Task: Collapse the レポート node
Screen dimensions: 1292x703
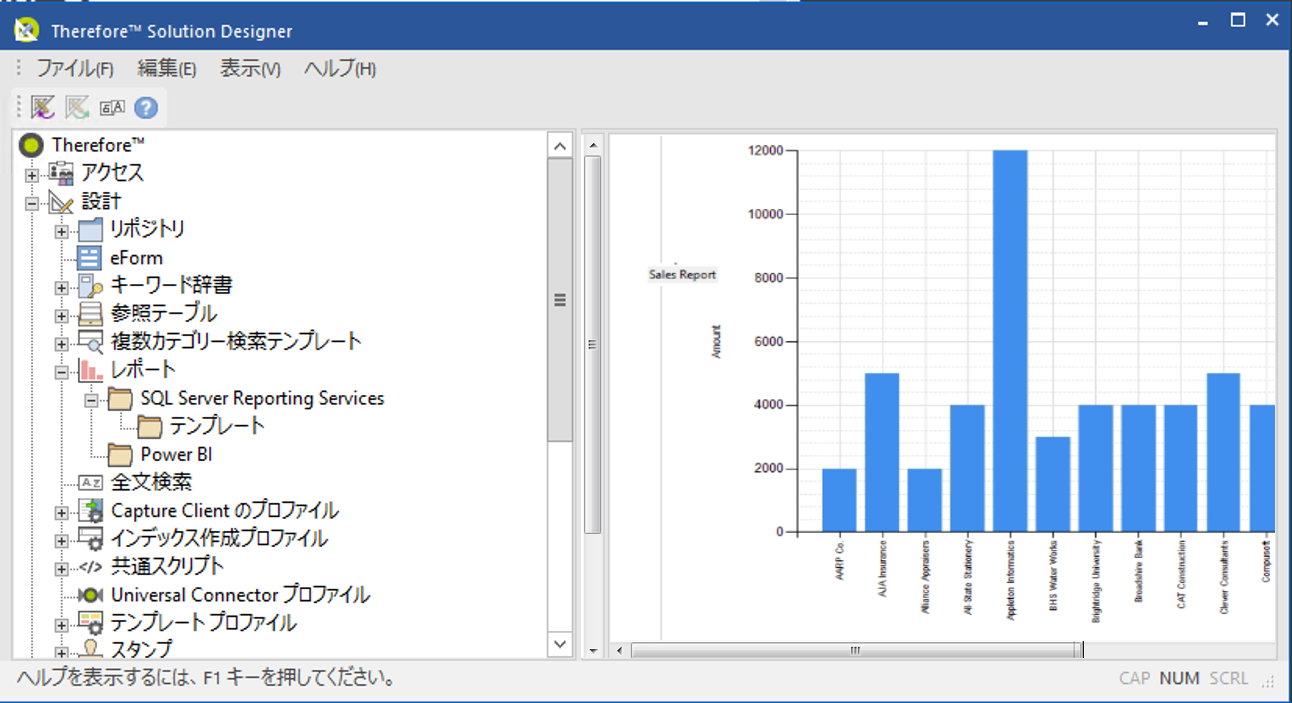Action: click(61, 372)
